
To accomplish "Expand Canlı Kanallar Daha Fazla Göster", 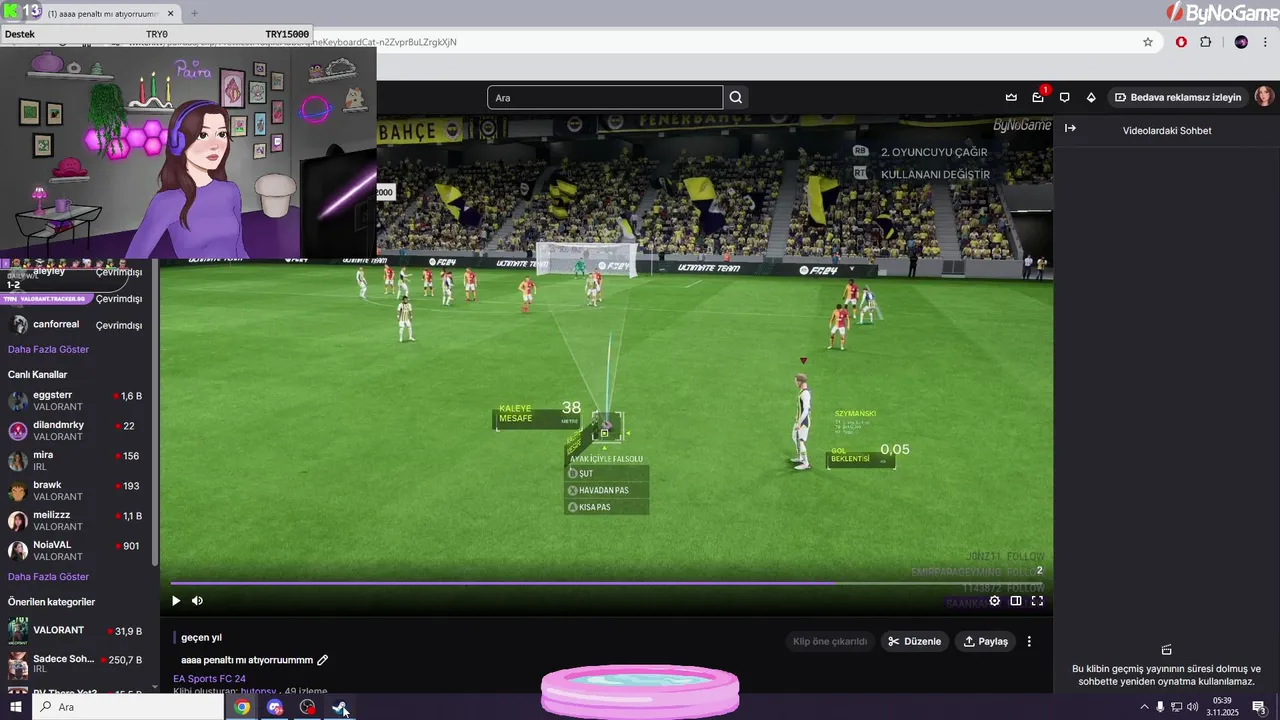I will click(48, 577).
